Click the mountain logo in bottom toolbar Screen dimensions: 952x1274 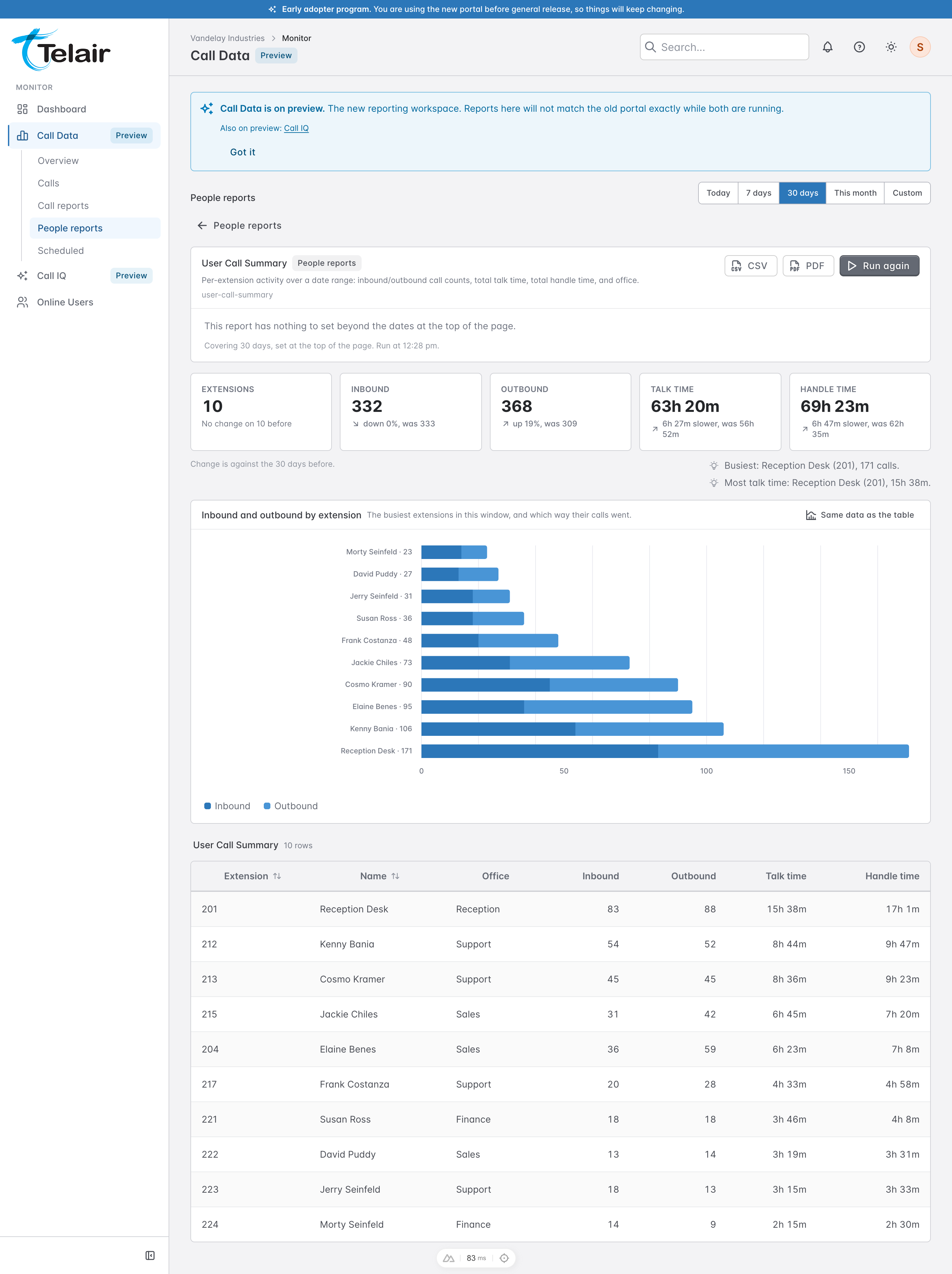(x=449, y=1258)
